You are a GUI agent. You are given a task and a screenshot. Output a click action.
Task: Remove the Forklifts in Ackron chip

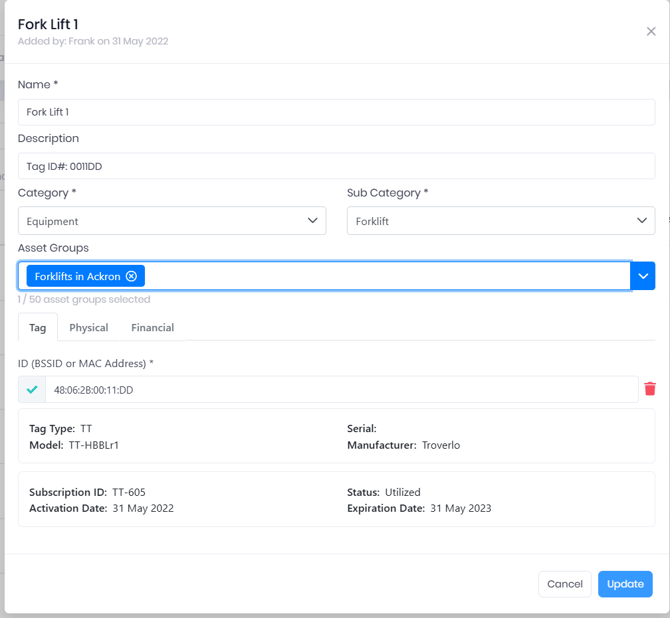pyautogui.click(x=131, y=276)
